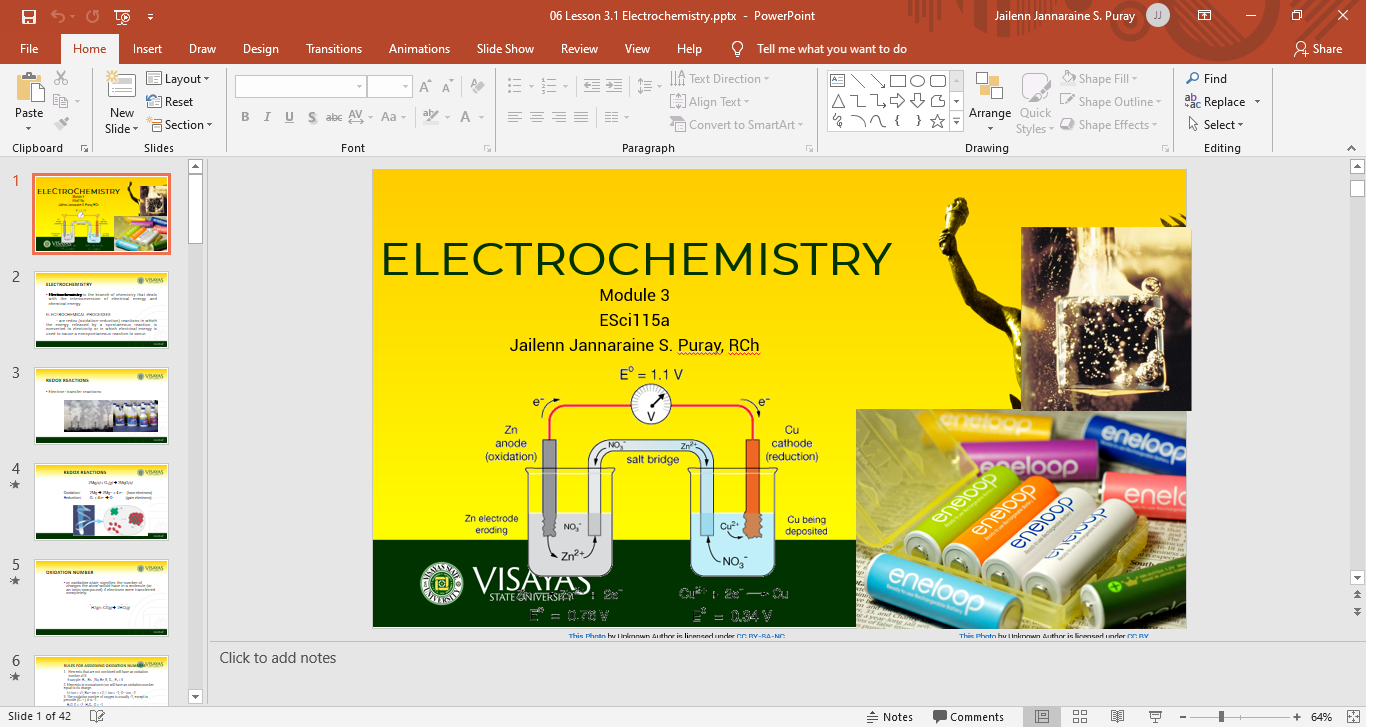Click the Share button
Image resolution: width=1379 pixels, height=727 pixels.
coord(1318,49)
